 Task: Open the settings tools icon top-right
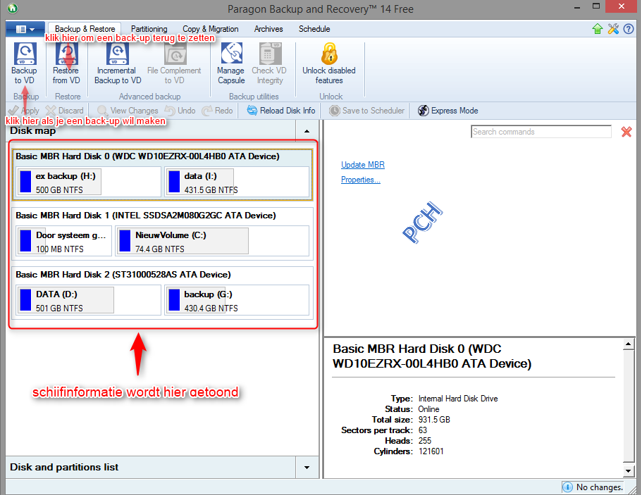coord(613,30)
